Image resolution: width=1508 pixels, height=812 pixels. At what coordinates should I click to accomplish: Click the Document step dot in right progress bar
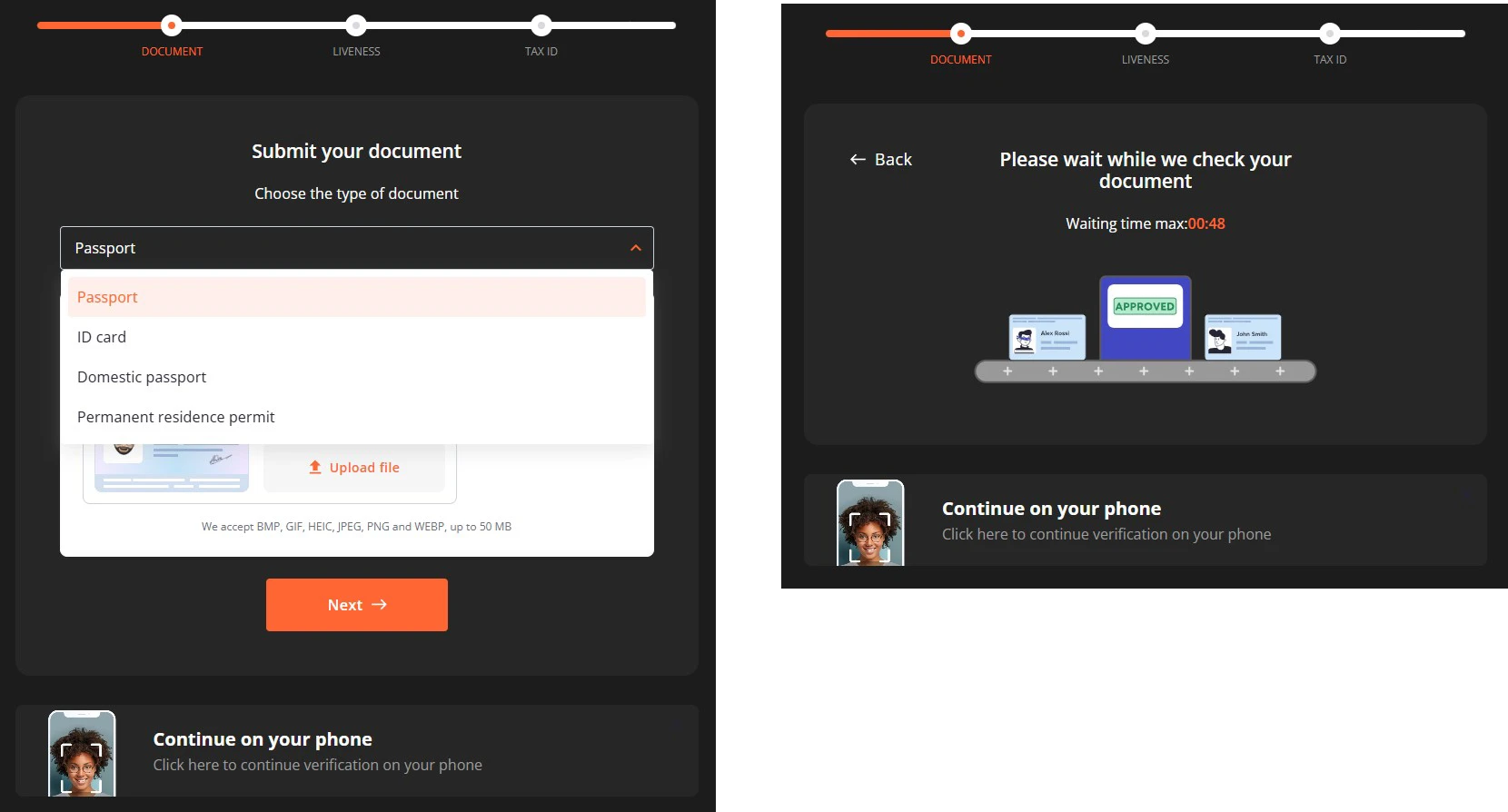click(961, 34)
